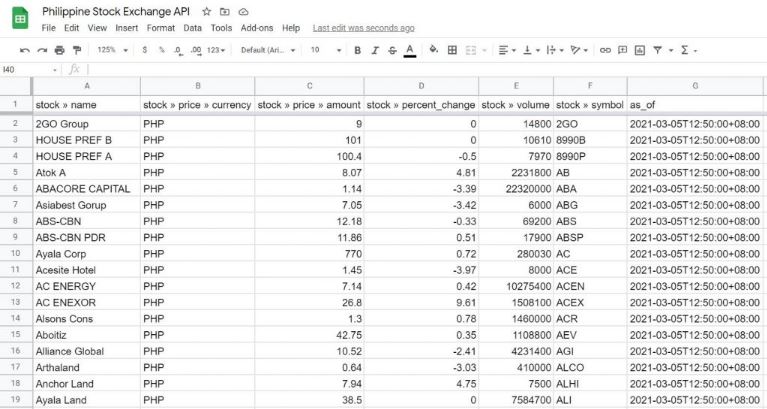
Task: Open the File menu
Action: click(48, 28)
